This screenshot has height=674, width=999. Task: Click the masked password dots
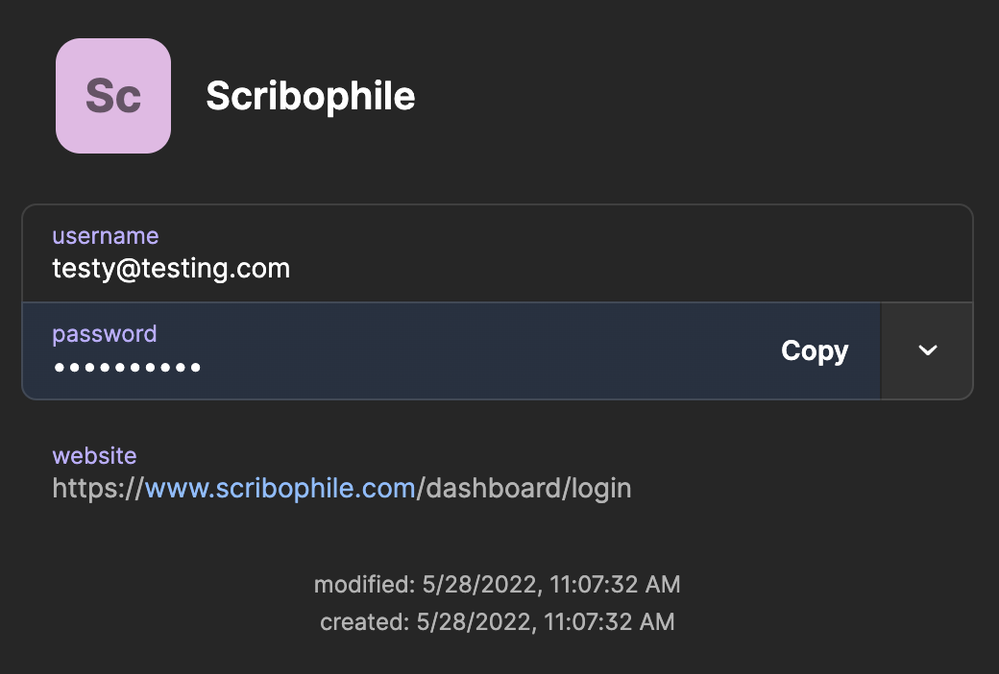pyautogui.click(x=127, y=368)
